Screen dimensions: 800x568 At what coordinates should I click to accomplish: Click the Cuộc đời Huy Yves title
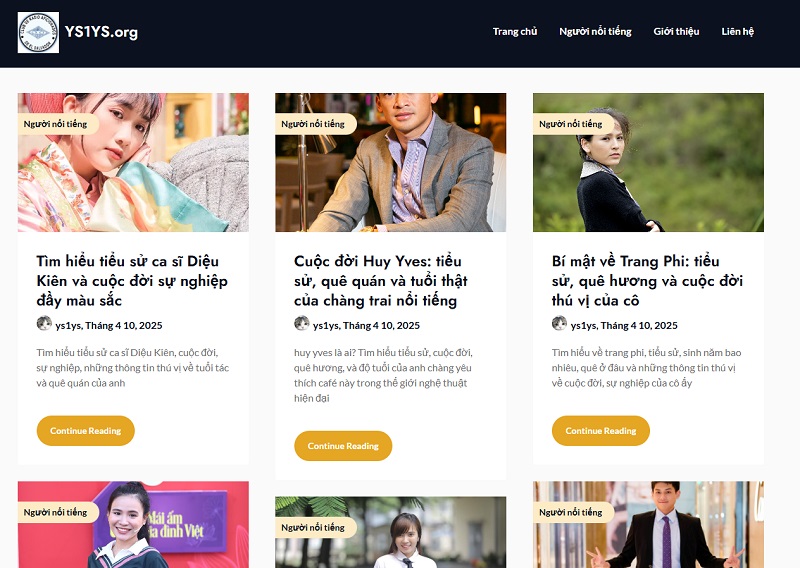tap(381, 281)
